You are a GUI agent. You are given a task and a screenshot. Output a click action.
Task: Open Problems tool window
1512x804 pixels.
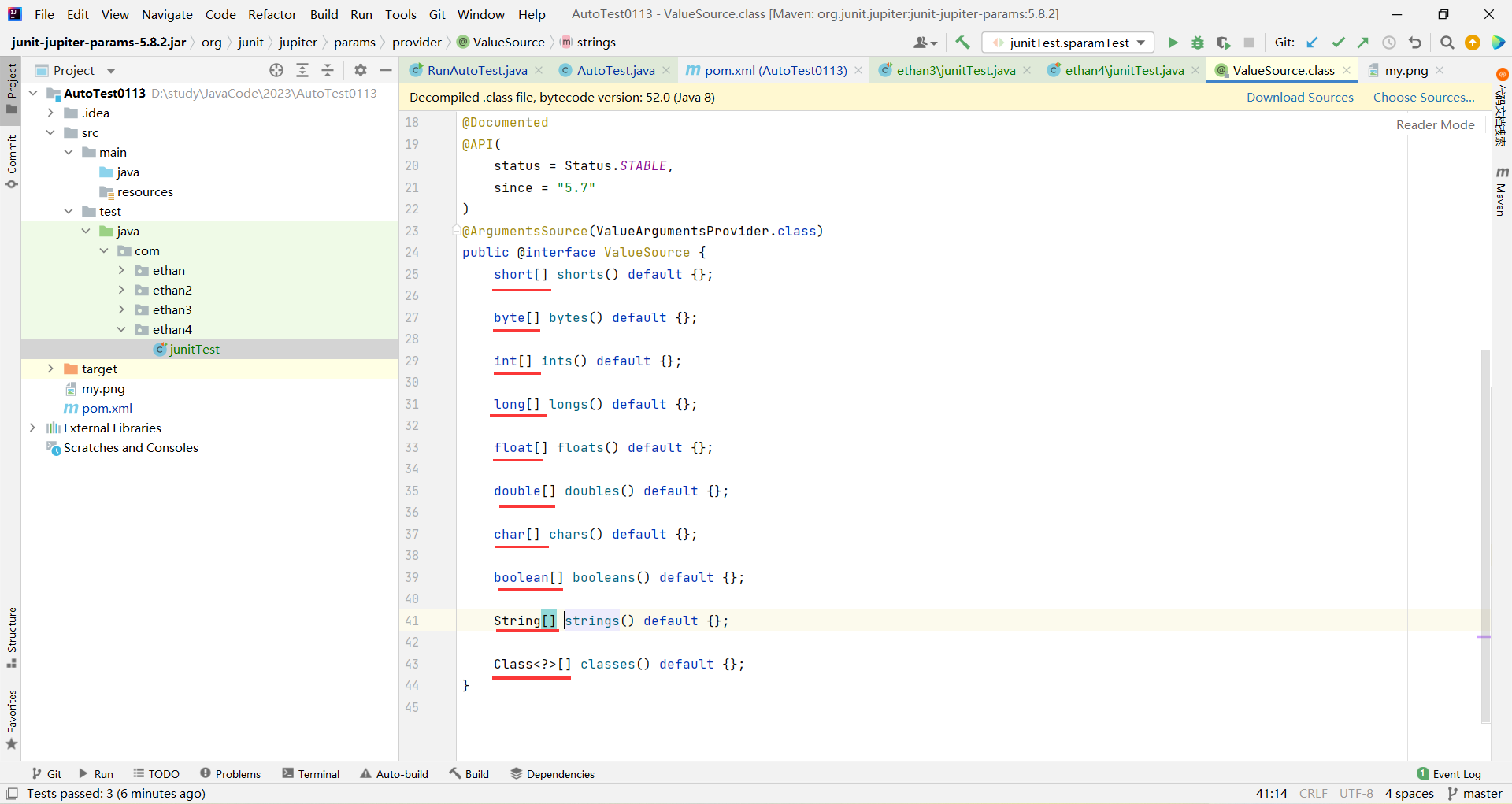(x=230, y=774)
